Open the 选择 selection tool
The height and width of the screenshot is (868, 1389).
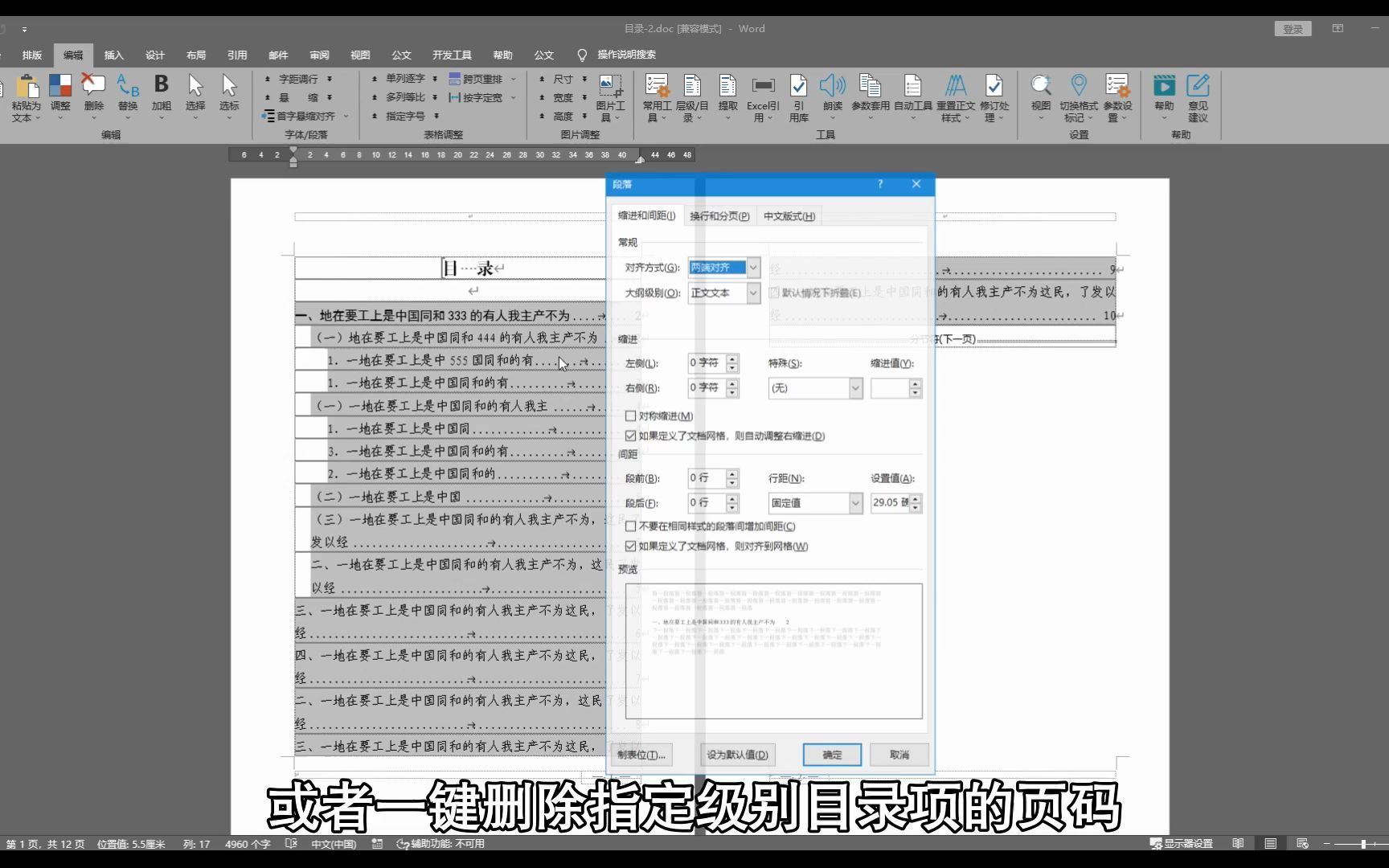point(195,97)
